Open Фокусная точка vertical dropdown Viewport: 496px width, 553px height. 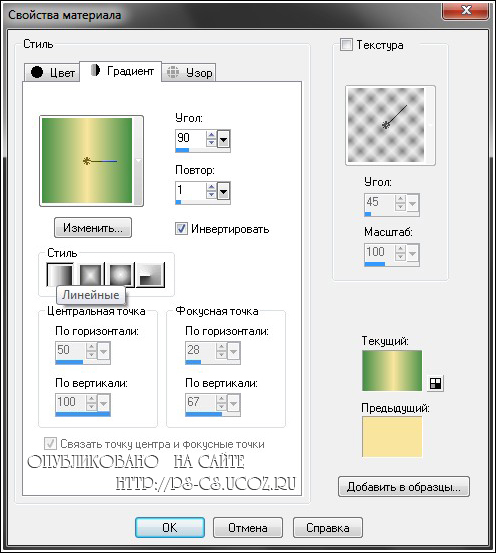233,403
